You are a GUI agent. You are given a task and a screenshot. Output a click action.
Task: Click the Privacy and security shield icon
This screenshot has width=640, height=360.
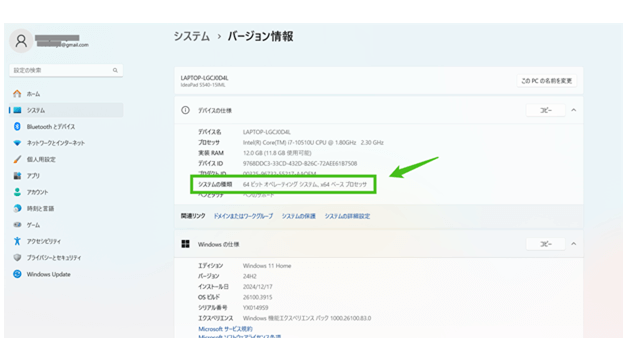point(17,258)
